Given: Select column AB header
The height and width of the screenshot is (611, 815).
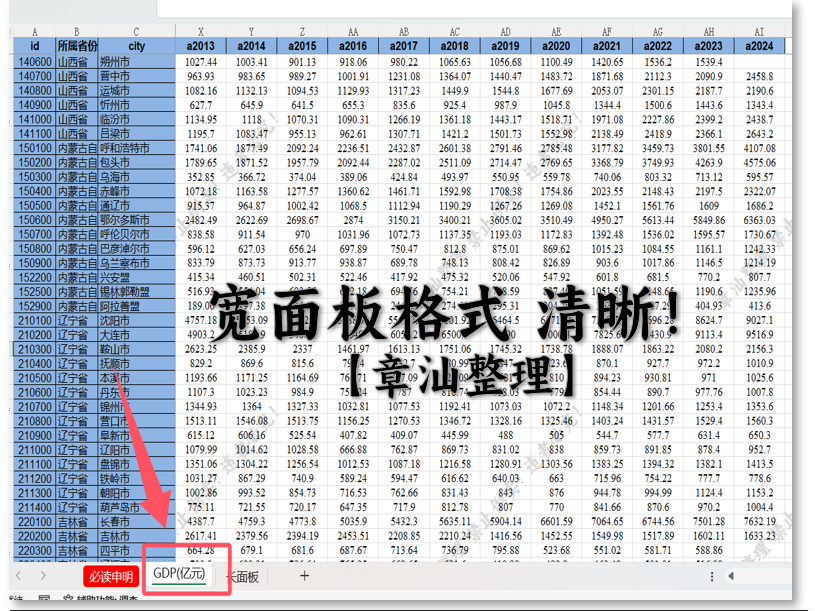Looking at the screenshot, I should [x=404, y=31].
